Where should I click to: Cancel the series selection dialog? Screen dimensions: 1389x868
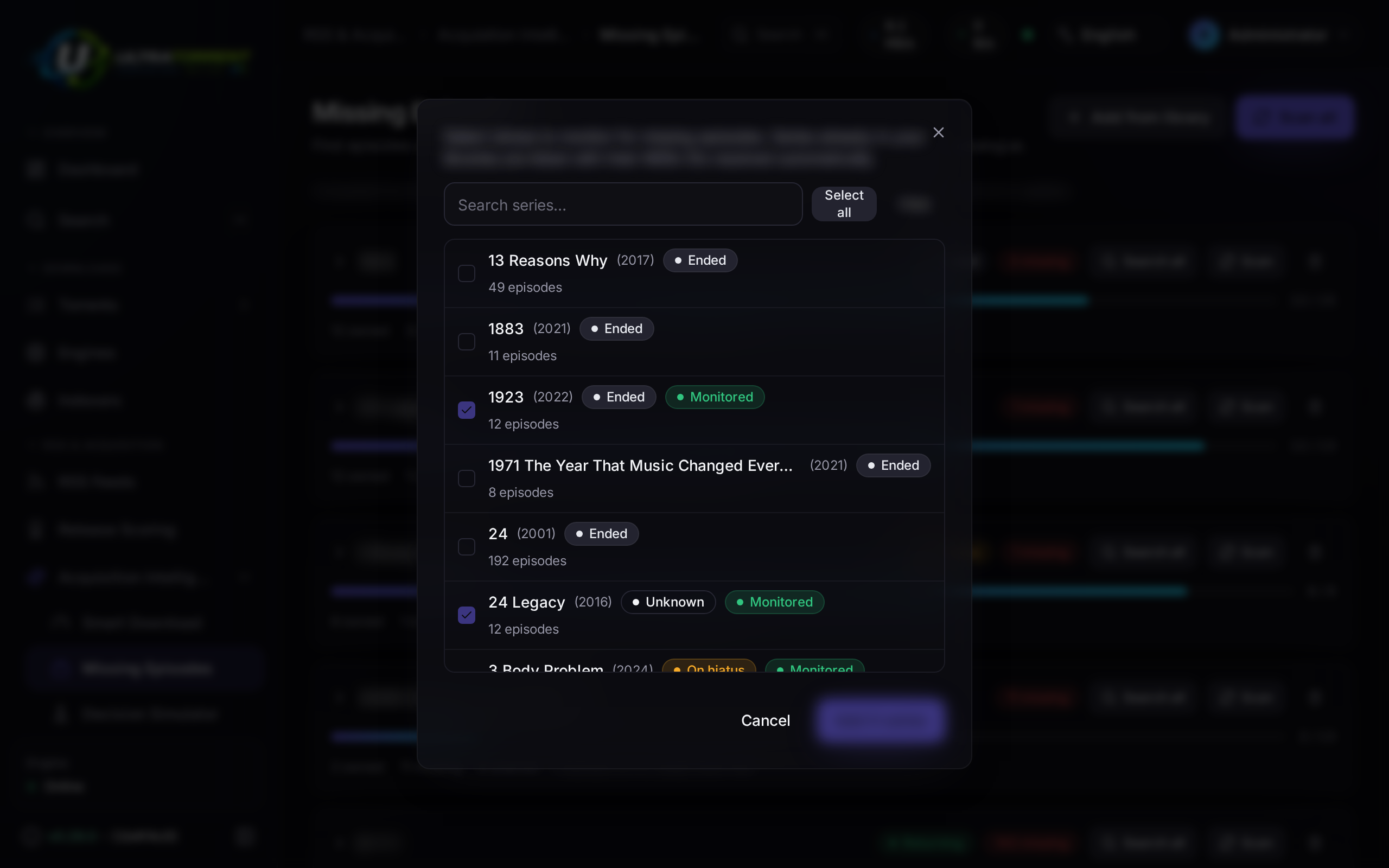[x=766, y=720]
